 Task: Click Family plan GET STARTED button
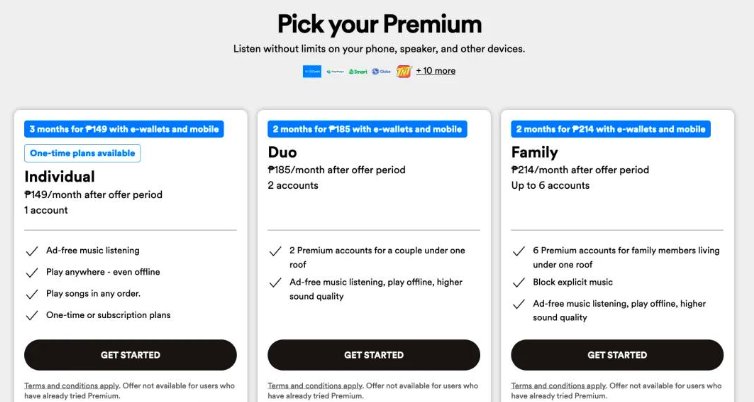point(617,355)
